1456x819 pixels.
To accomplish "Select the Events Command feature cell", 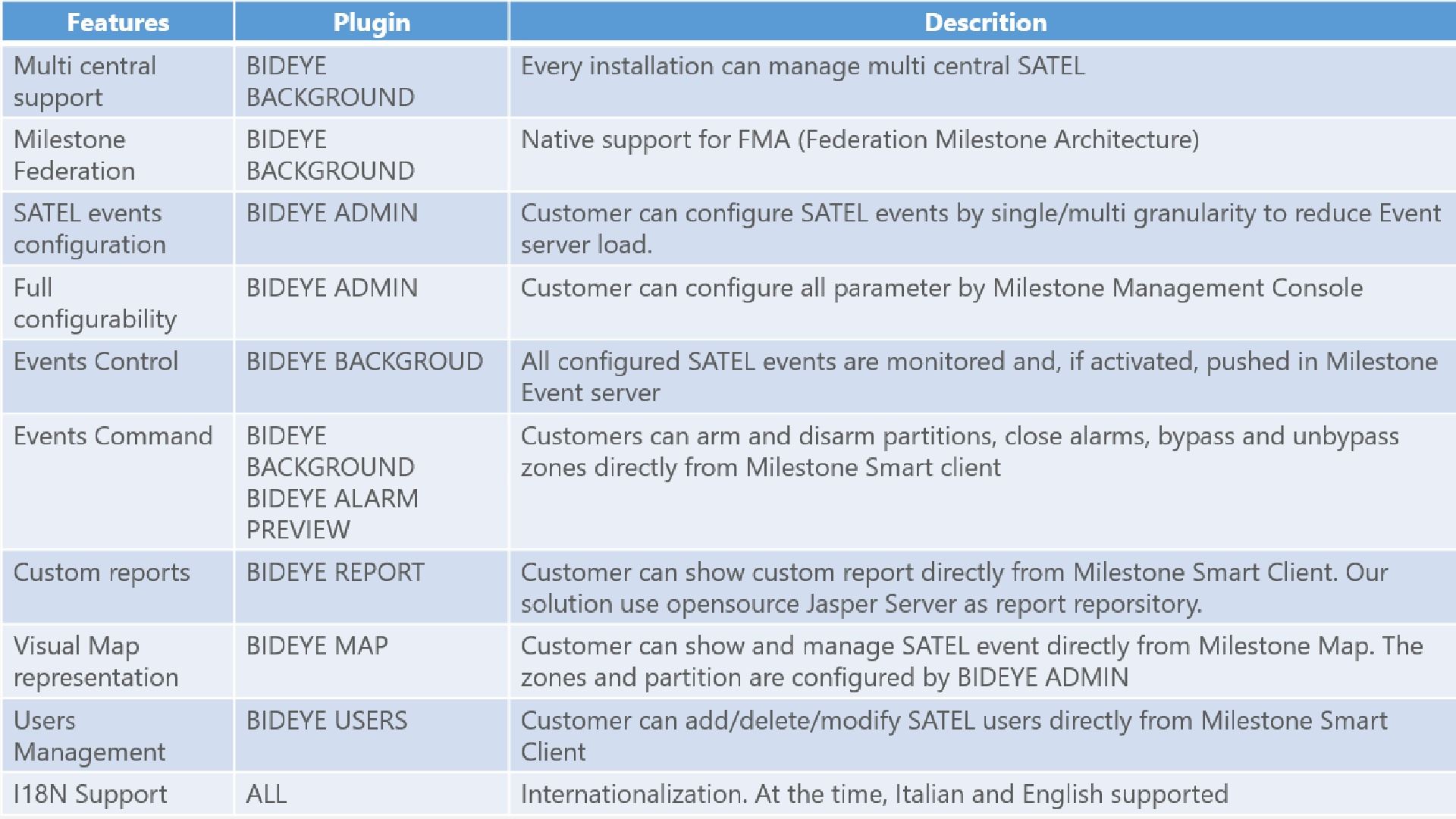I will (118, 482).
